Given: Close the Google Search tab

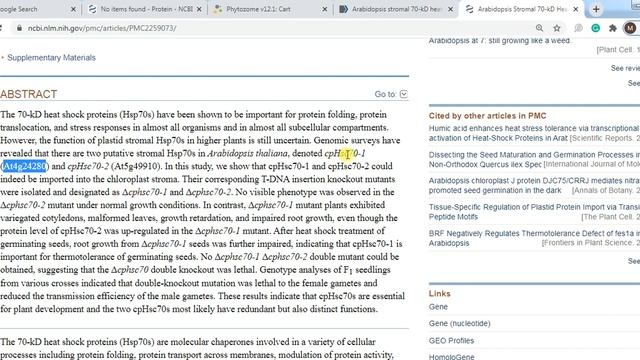Looking at the screenshot, I should pyautogui.click(x=73, y=9).
